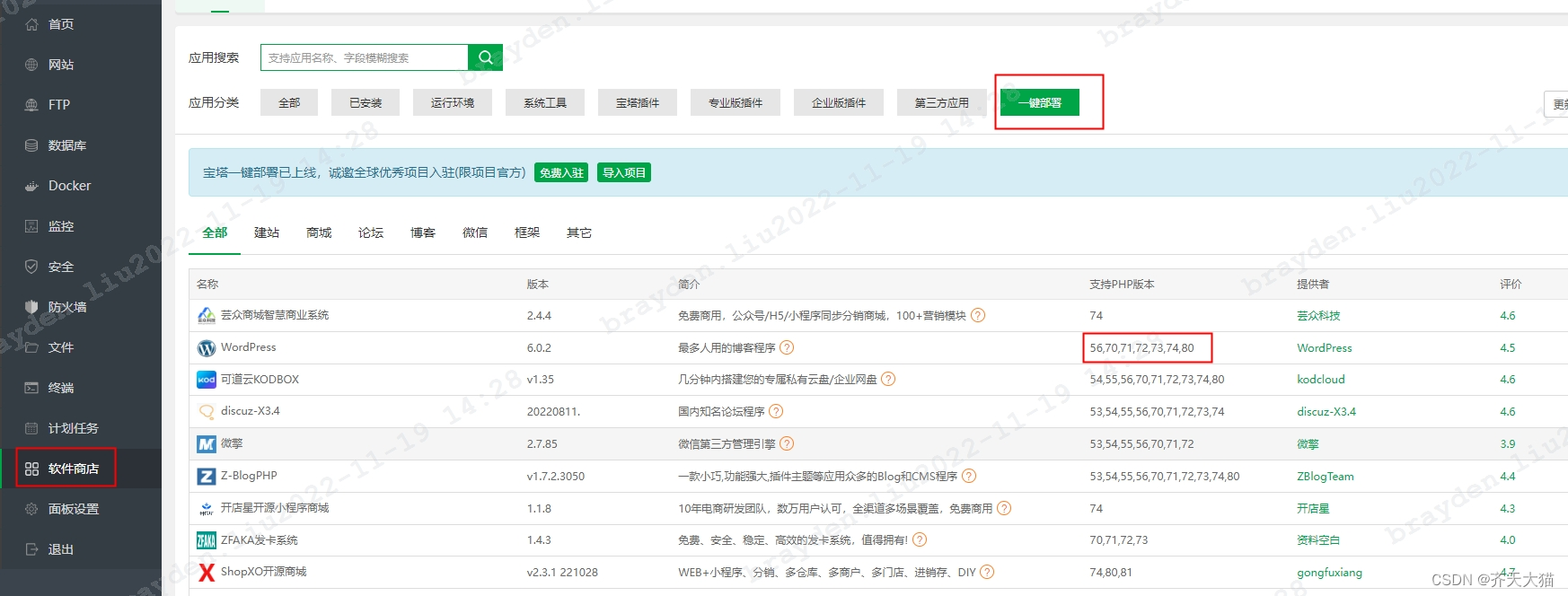The width and height of the screenshot is (1568, 596).
Task: Click the discuz-X3.4 app icon
Action: tap(207, 411)
